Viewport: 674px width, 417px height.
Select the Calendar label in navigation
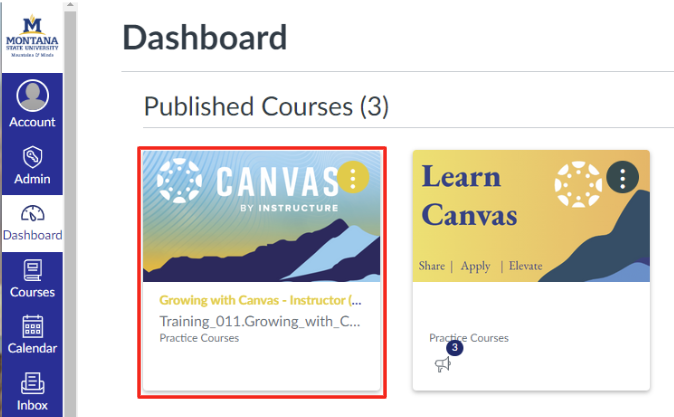[32, 348]
